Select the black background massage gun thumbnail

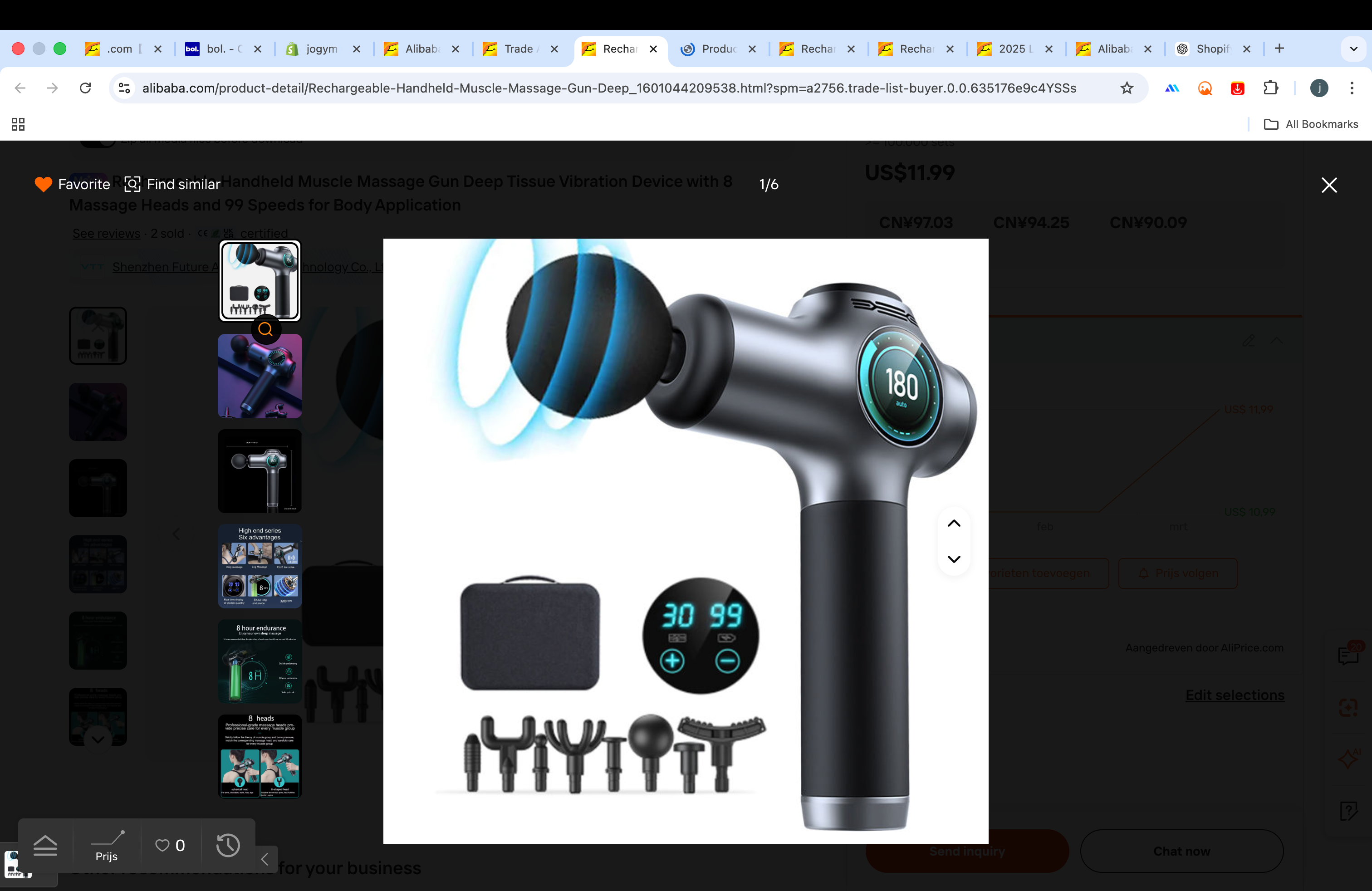click(x=260, y=471)
